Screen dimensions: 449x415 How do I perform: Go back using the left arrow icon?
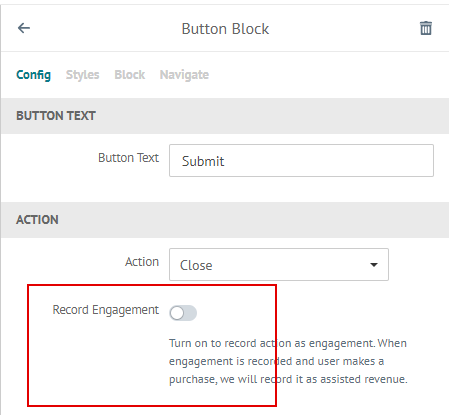(x=24, y=28)
